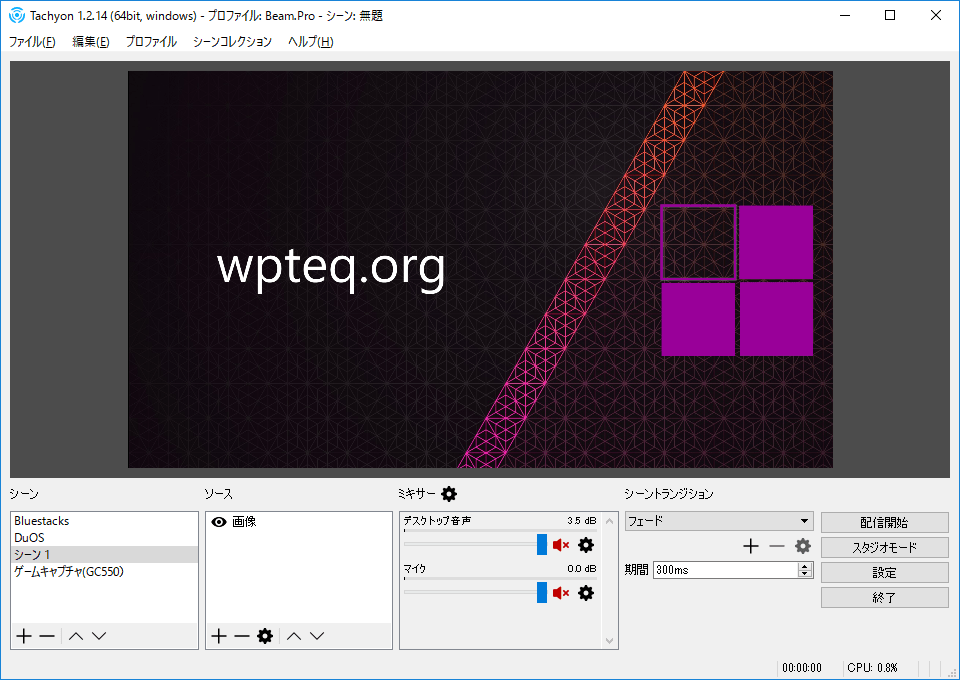Viewport: 960px width, 680px height.
Task: Open the ファイル menu
Action: [x=30, y=42]
